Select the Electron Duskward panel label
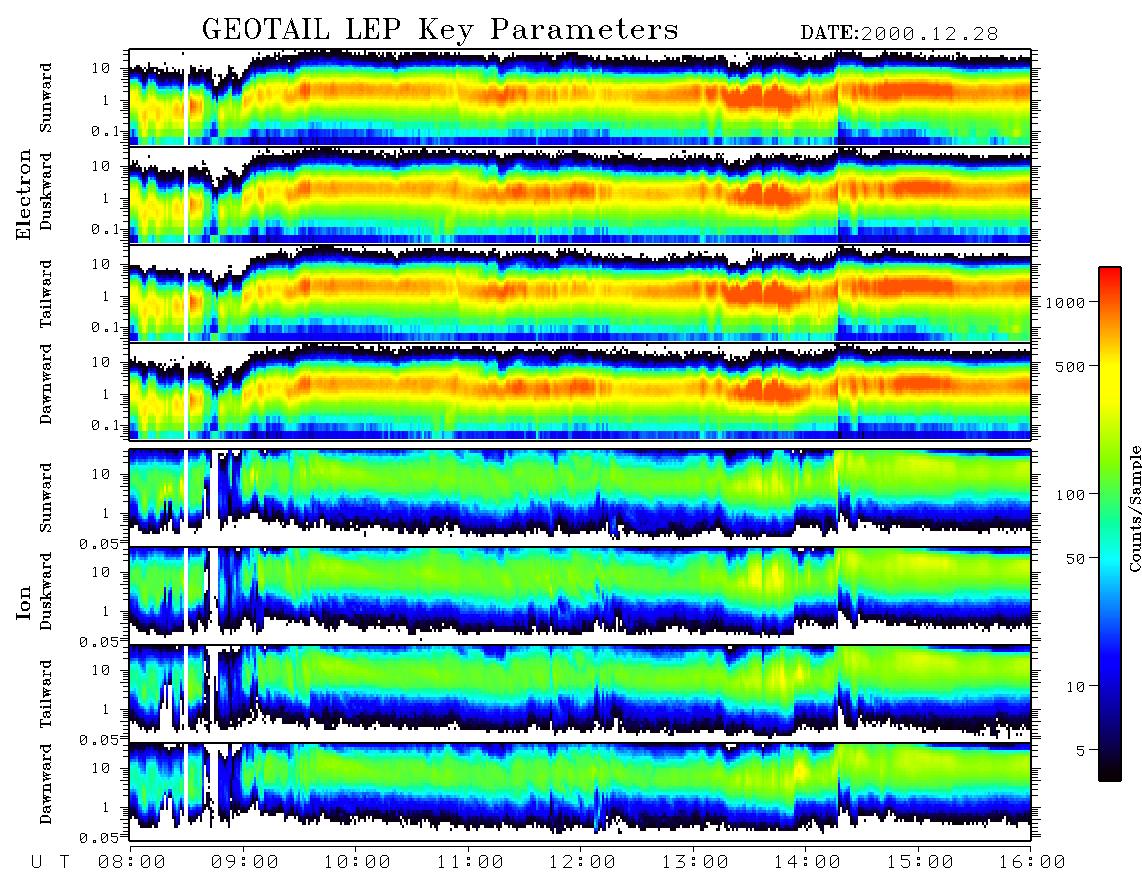 pos(46,191)
